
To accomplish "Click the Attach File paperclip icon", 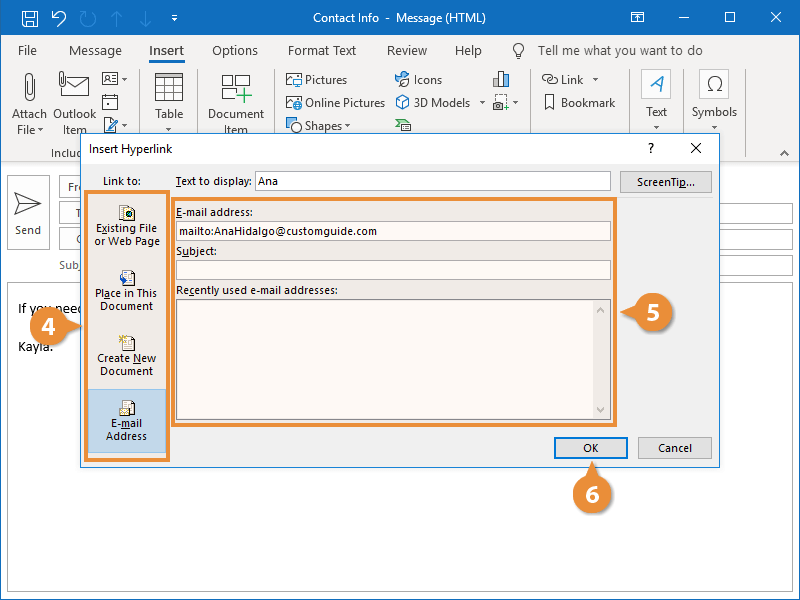I will coord(29,86).
